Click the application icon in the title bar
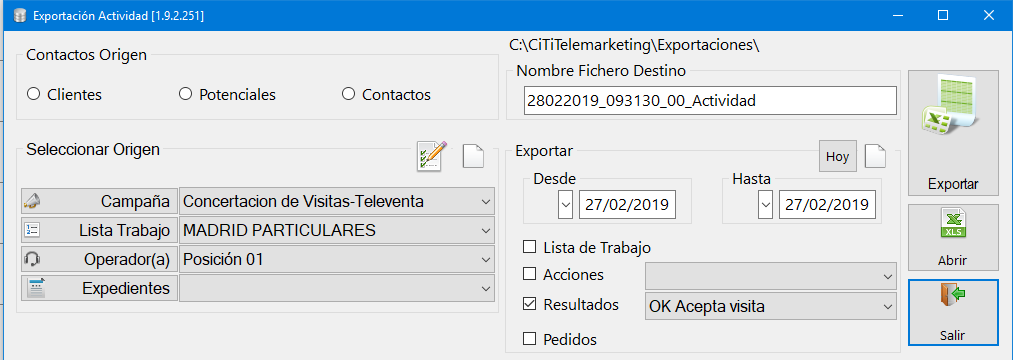The image size is (1013, 360). (x=19, y=16)
